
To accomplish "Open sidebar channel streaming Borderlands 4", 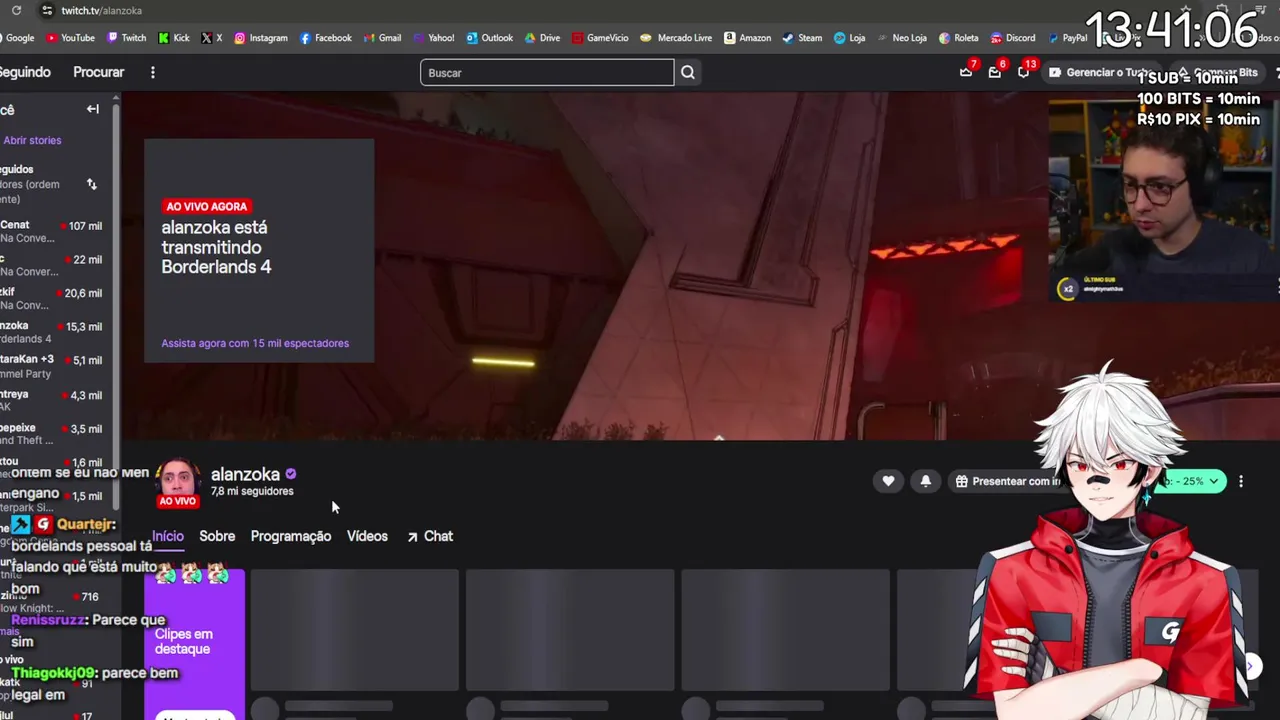I will [52, 332].
